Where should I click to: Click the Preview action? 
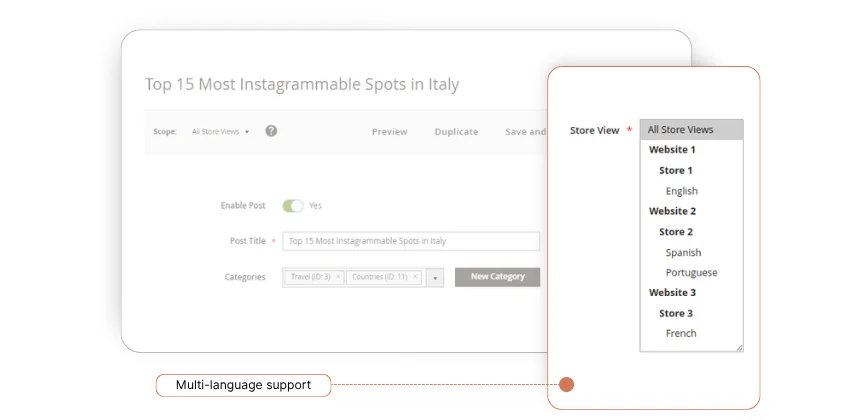point(389,132)
